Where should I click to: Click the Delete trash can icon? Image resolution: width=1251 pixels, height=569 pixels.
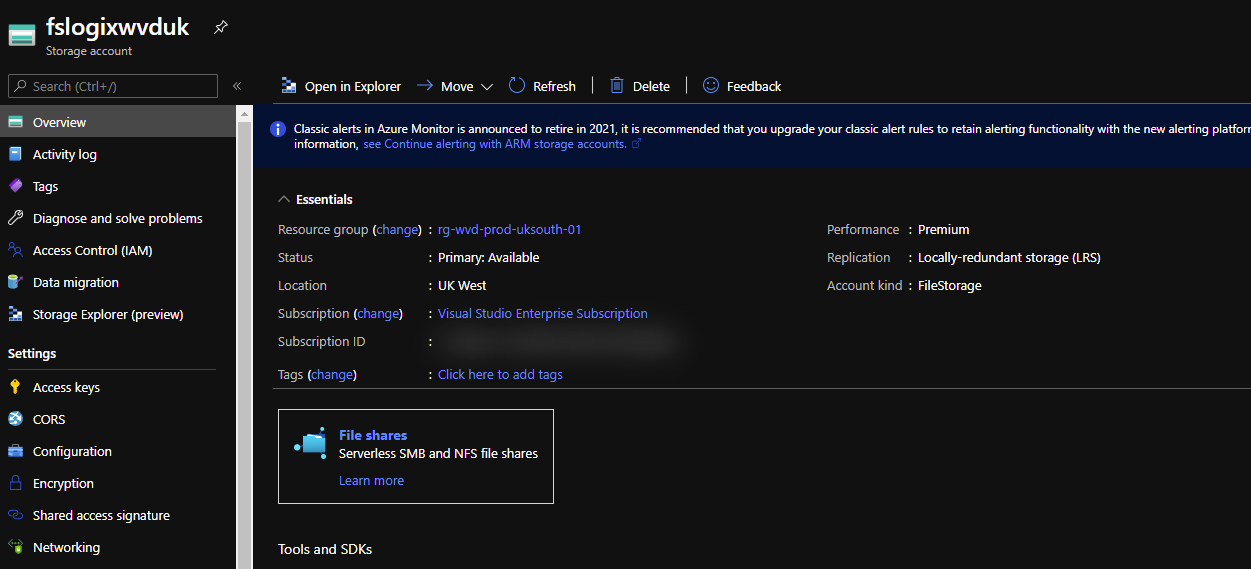click(x=617, y=85)
